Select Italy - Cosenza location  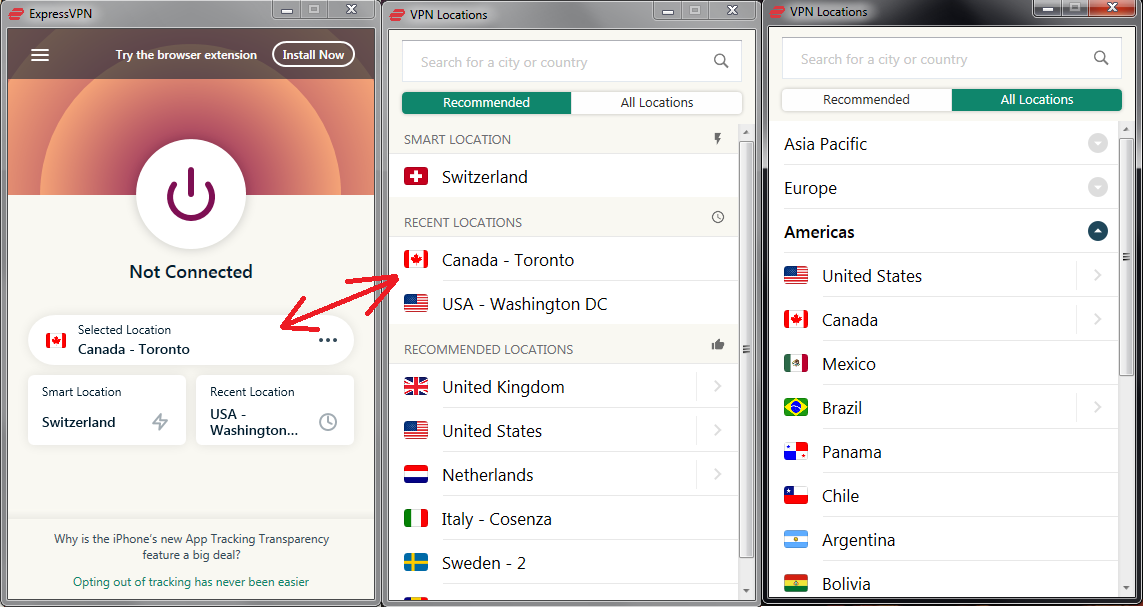click(563, 519)
